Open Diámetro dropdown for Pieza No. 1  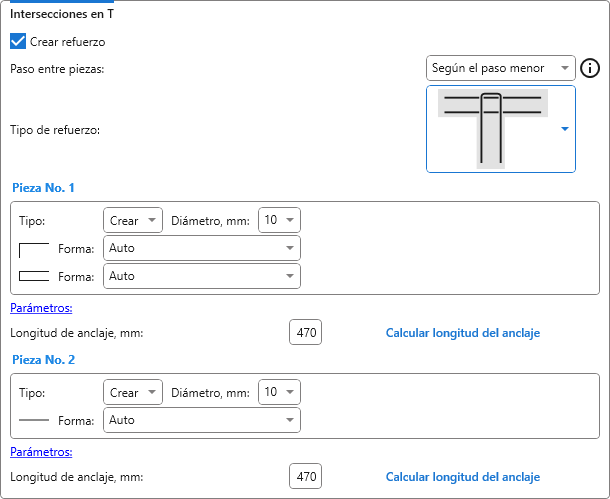pyautogui.click(x=279, y=220)
